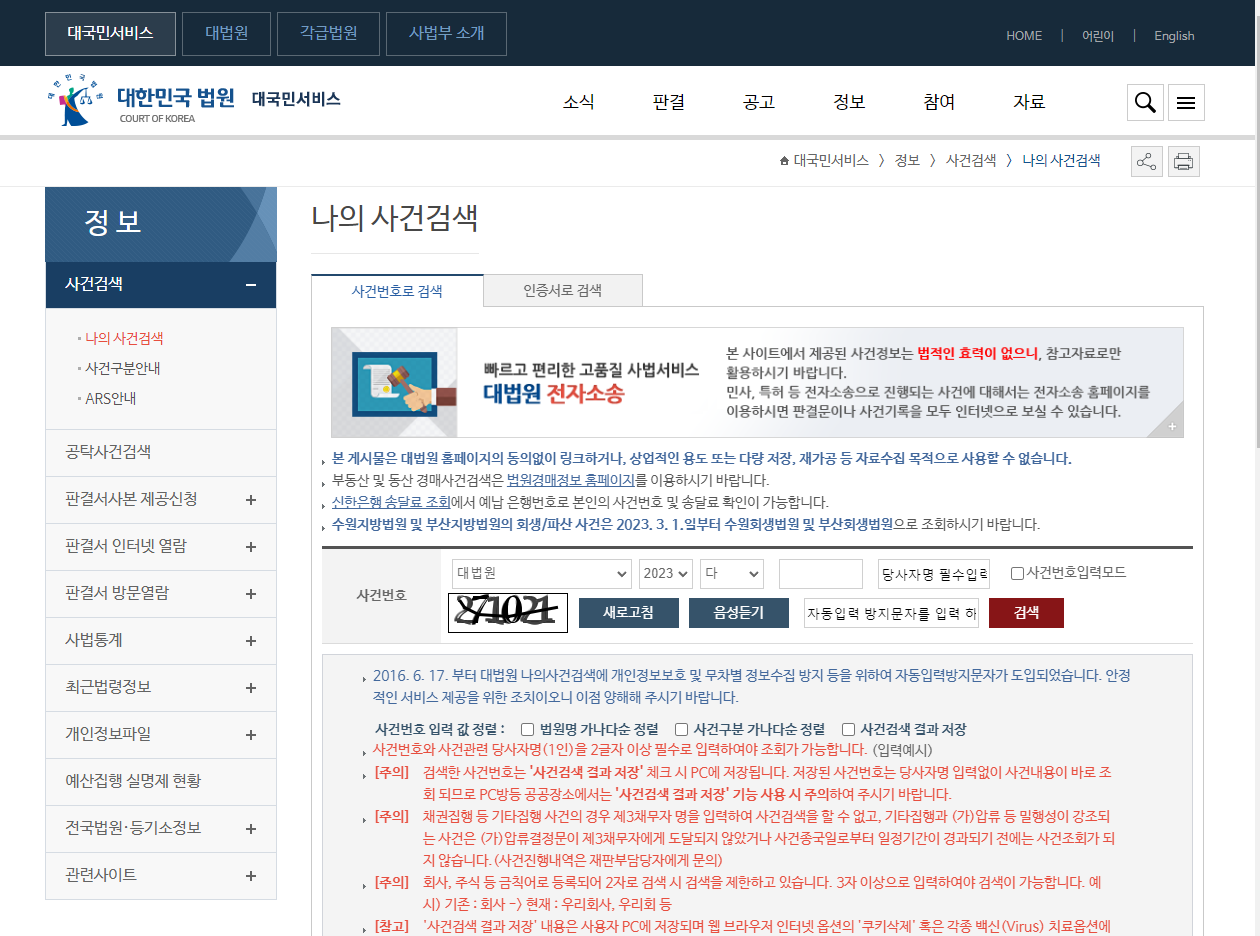Viewport: 1260px width, 936px height.
Task: Click the home icon in the breadcrumb trail
Action: (783, 160)
